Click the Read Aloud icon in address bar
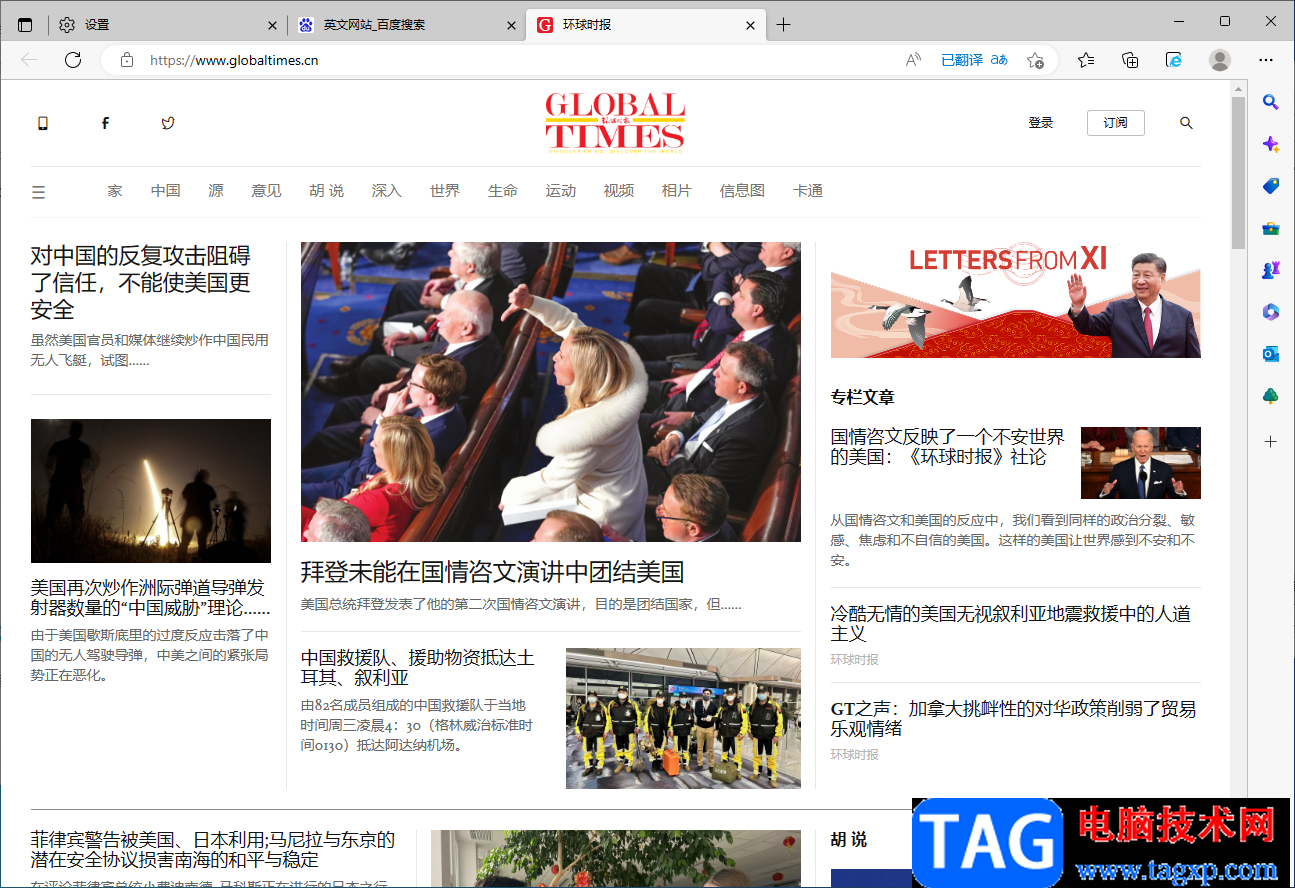This screenshot has width=1295, height=888. pos(913,60)
